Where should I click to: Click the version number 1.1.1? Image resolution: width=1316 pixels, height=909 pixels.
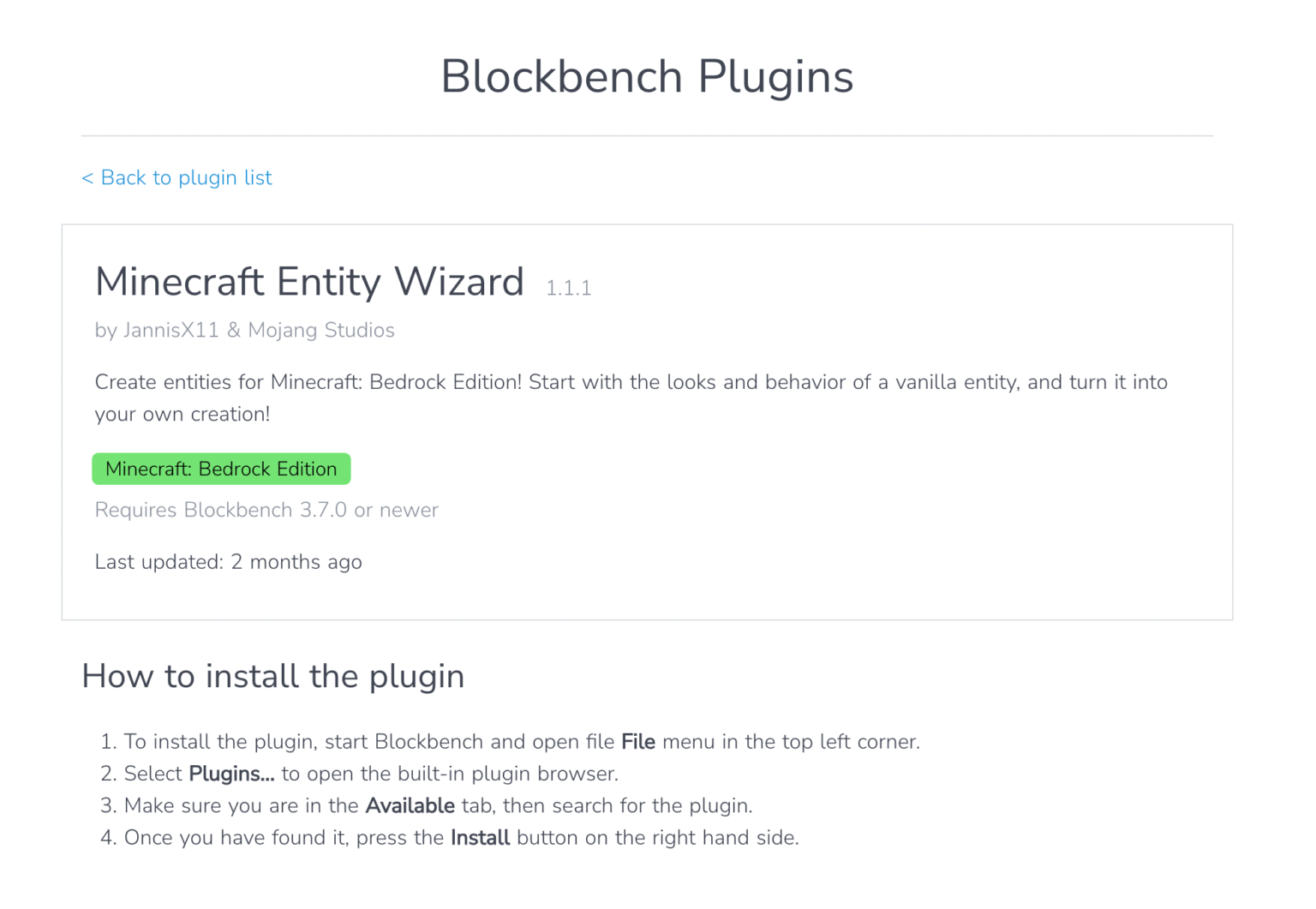[568, 287]
